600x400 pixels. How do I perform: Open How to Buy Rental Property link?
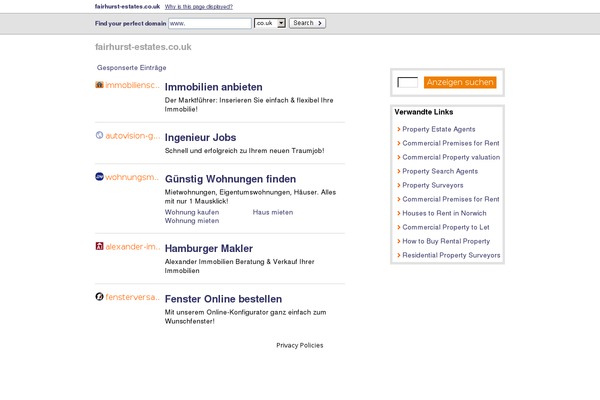point(446,241)
